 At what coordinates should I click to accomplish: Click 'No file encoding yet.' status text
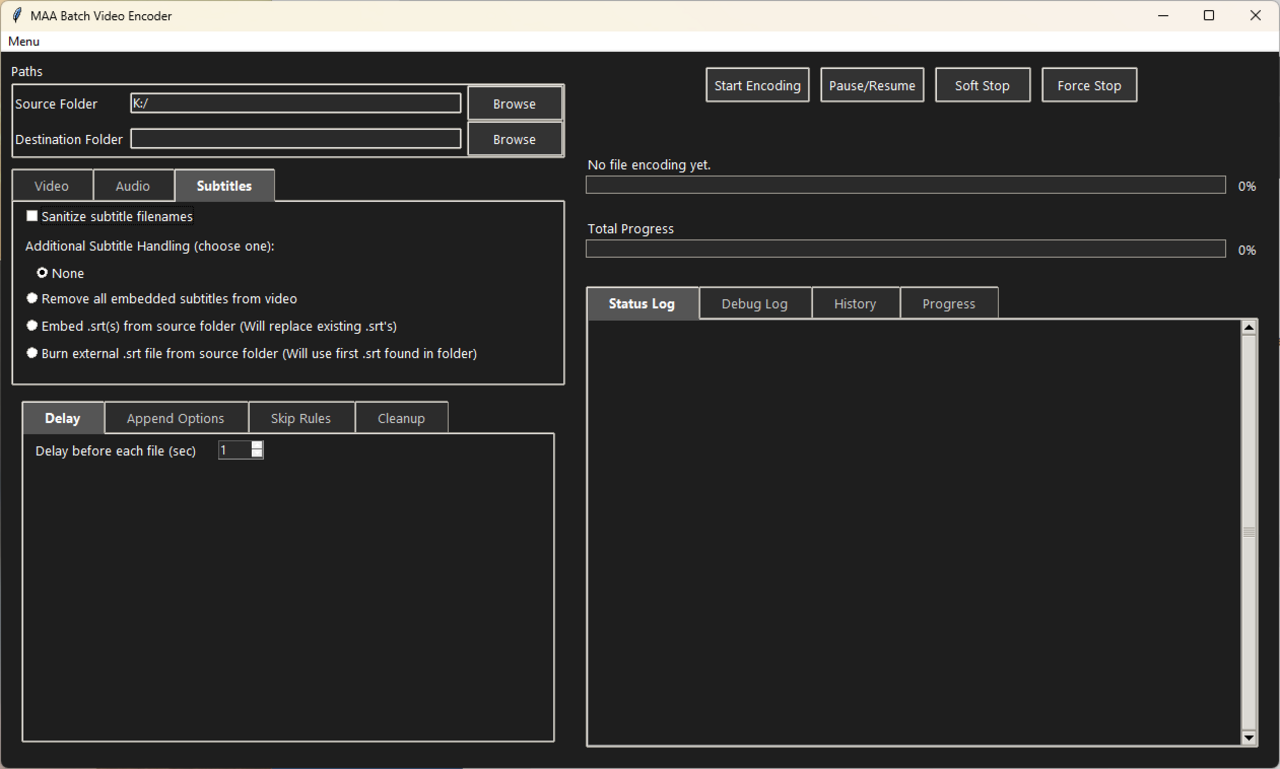[x=649, y=165]
